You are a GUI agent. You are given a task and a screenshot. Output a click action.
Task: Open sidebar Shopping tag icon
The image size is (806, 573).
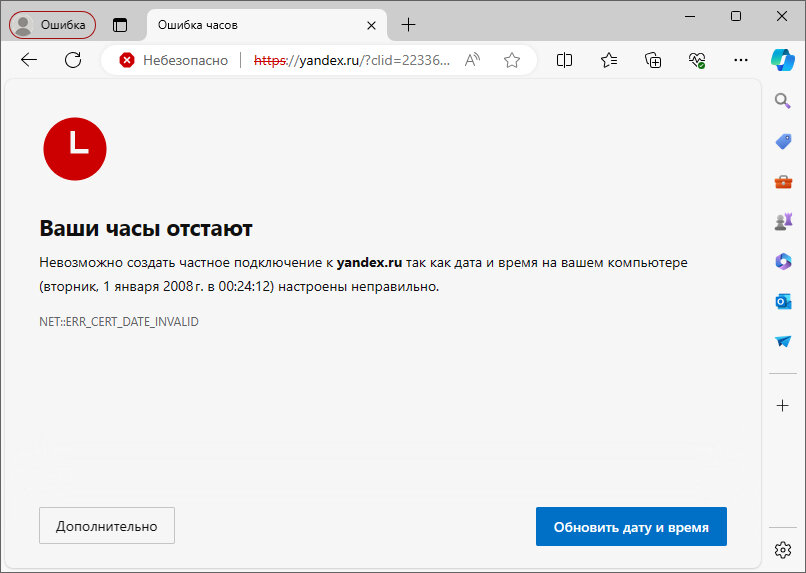pyautogui.click(x=783, y=141)
